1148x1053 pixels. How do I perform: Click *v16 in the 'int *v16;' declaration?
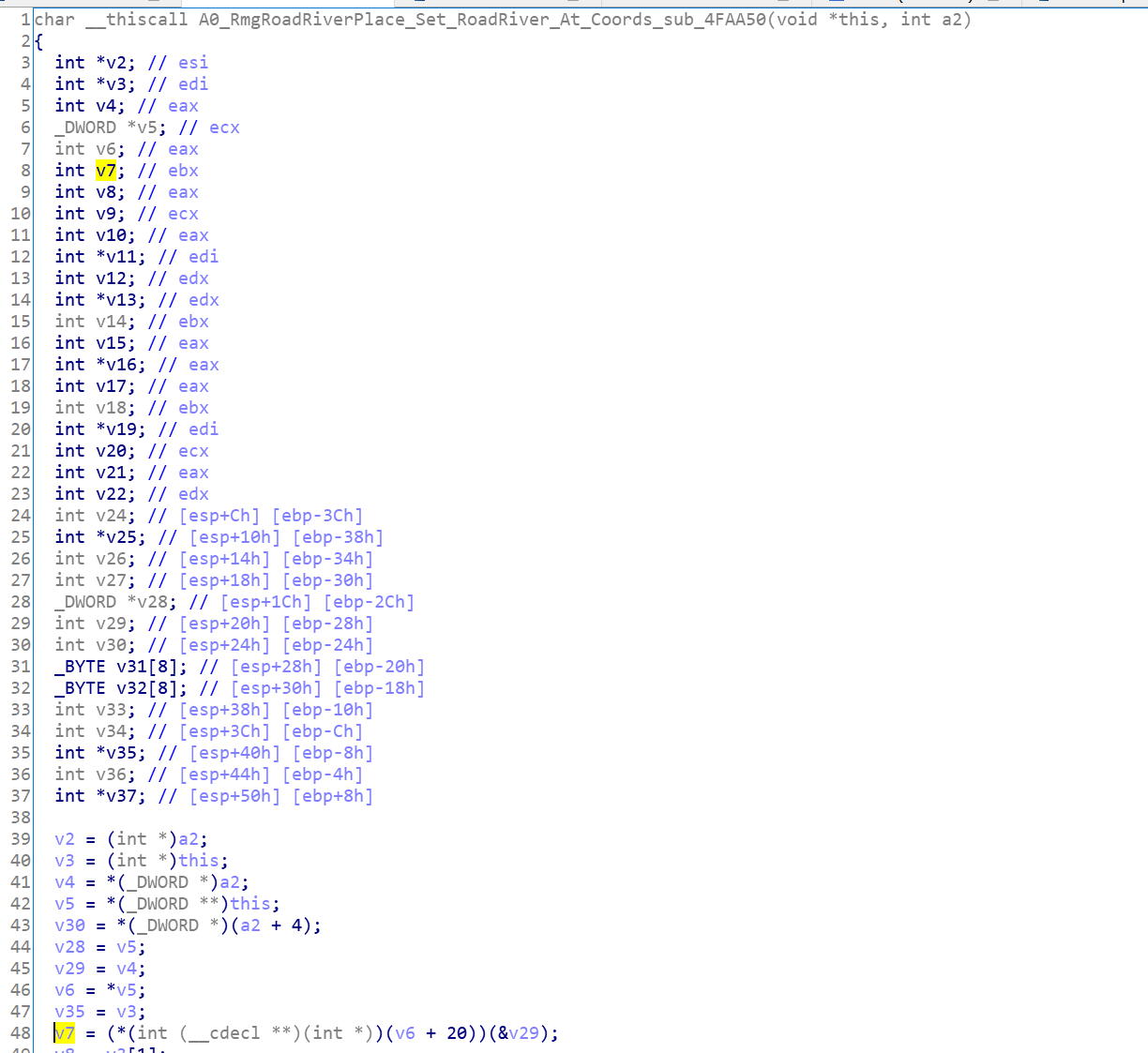[116, 365]
